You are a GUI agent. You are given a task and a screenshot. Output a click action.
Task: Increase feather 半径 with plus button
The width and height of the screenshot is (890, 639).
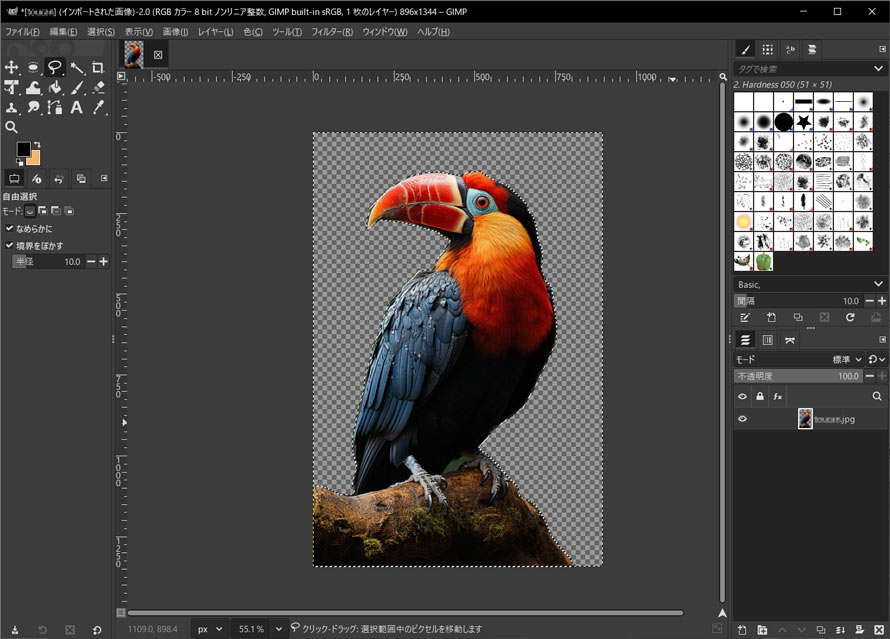point(103,261)
